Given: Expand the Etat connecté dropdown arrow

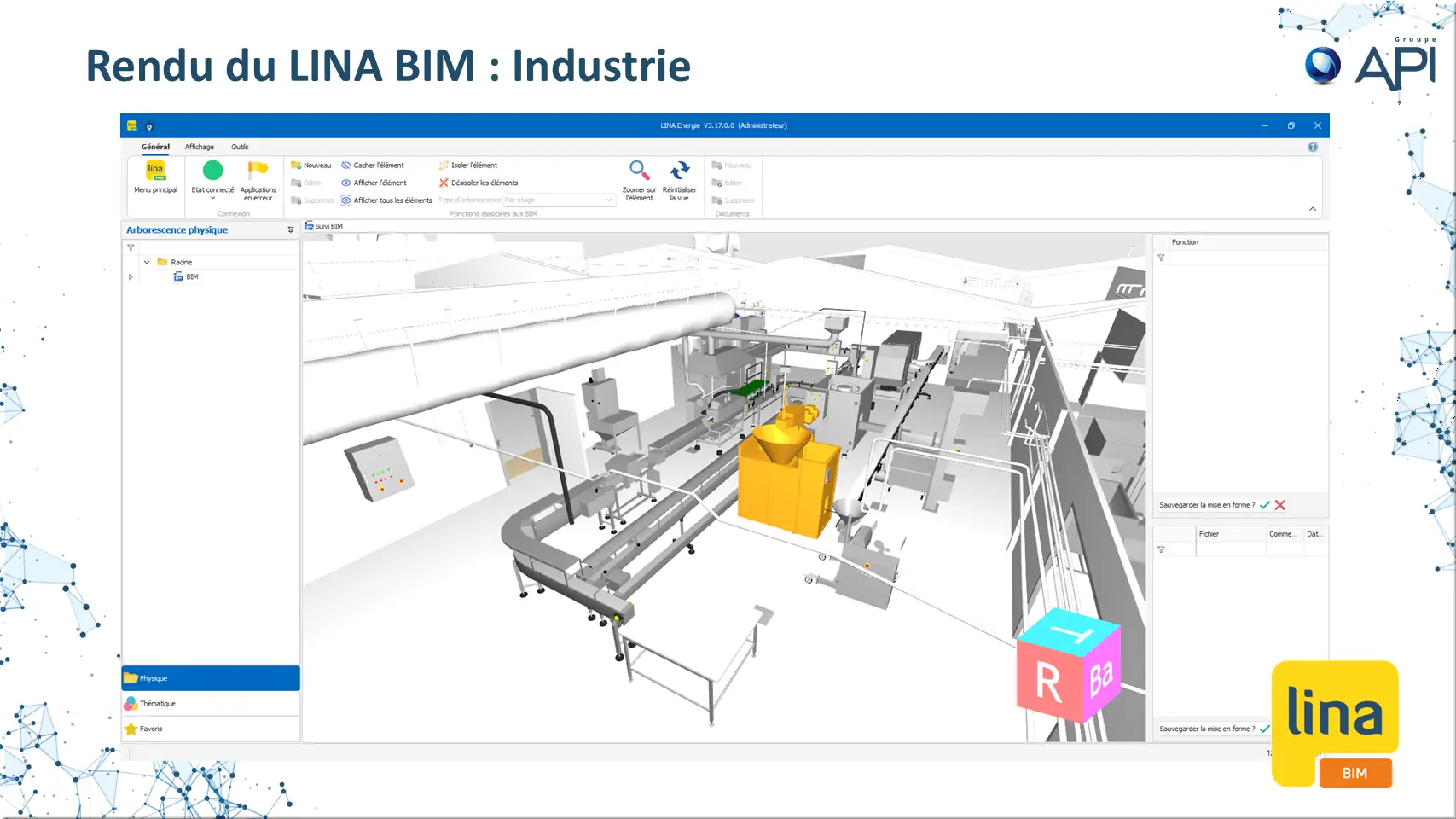Looking at the screenshot, I should point(212,198).
